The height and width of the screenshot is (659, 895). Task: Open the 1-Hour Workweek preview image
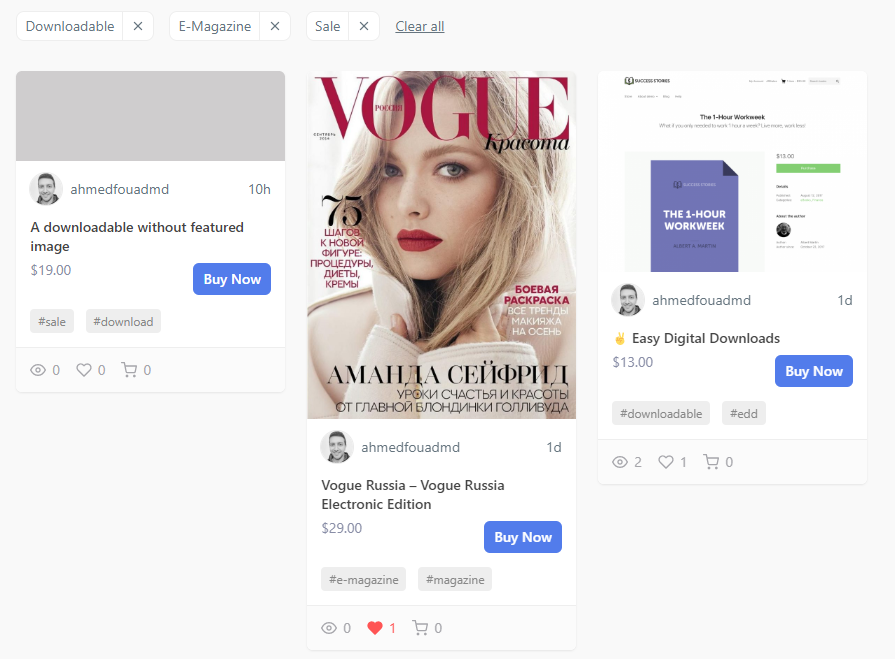pyautogui.click(x=732, y=172)
